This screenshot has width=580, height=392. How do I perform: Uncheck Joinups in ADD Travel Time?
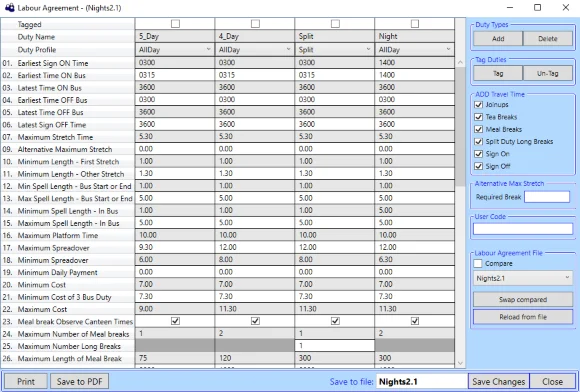pyautogui.click(x=478, y=105)
